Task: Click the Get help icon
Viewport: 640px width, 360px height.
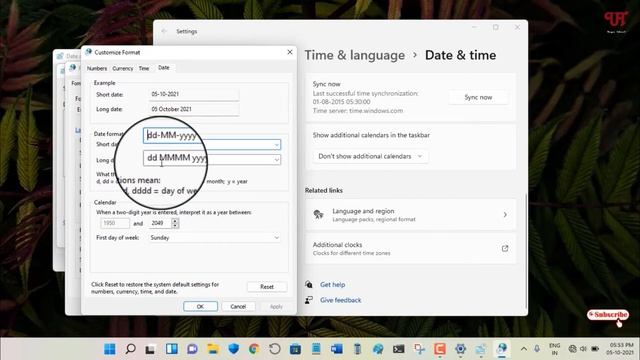Action: tap(309, 284)
